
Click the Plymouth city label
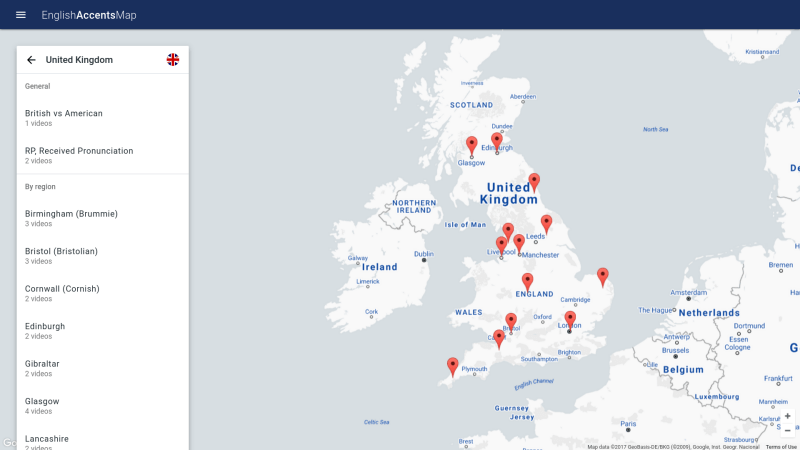474,368
